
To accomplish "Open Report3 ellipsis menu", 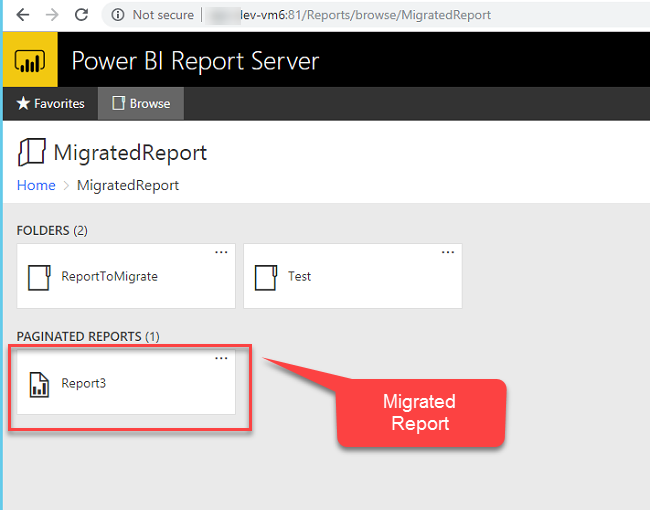I will click(221, 358).
